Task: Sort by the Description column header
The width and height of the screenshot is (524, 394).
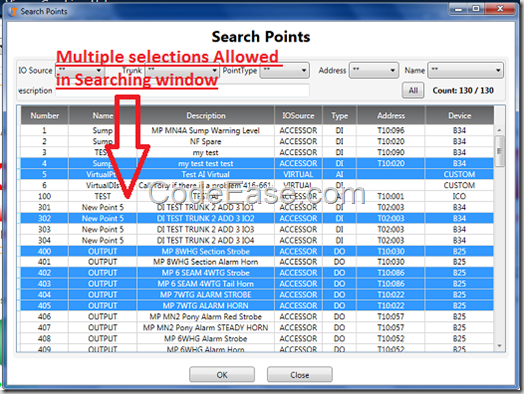Action: coord(206,116)
